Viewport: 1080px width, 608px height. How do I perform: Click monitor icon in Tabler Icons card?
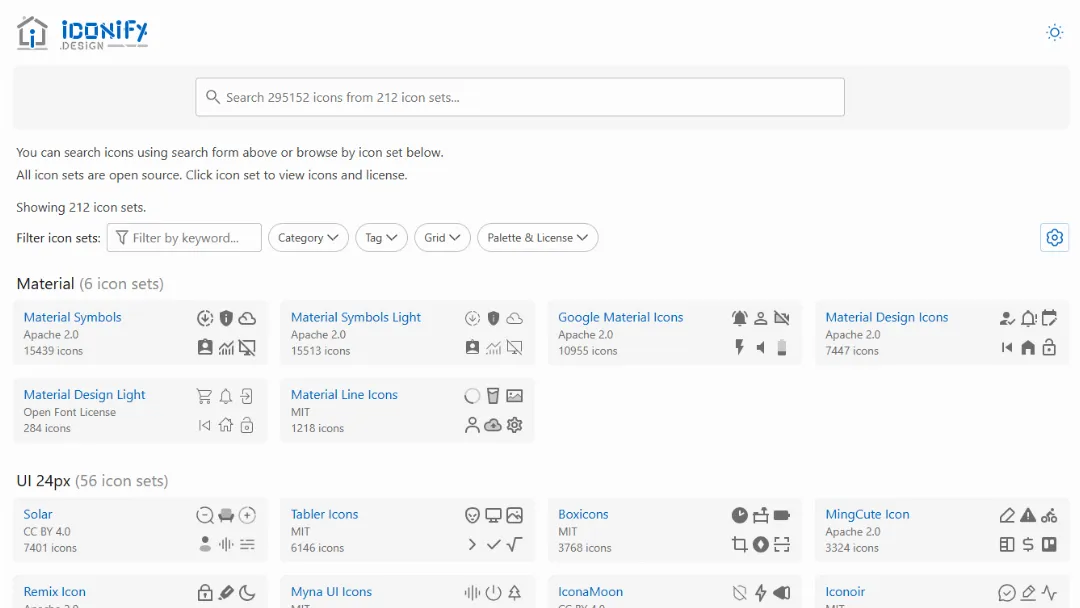[x=493, y=515]
